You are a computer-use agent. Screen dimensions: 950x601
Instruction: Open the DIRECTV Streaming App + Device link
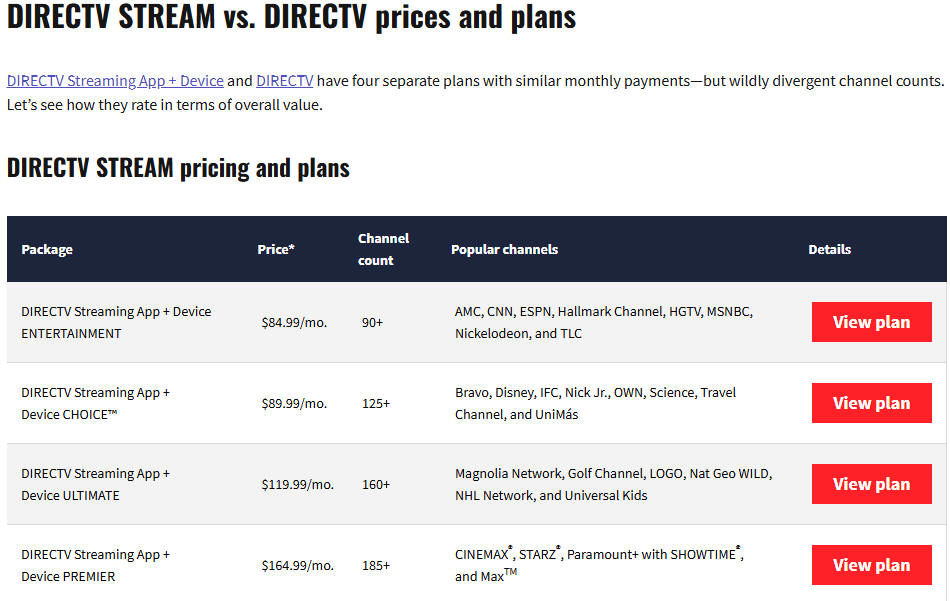point(115,81)
